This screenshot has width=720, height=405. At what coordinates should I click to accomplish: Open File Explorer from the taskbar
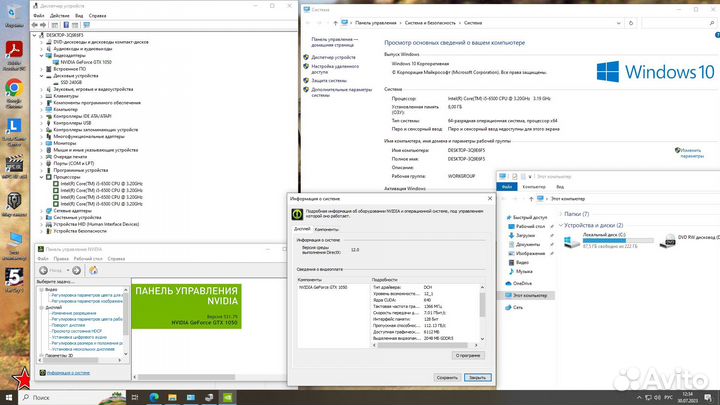coord(172,397)
